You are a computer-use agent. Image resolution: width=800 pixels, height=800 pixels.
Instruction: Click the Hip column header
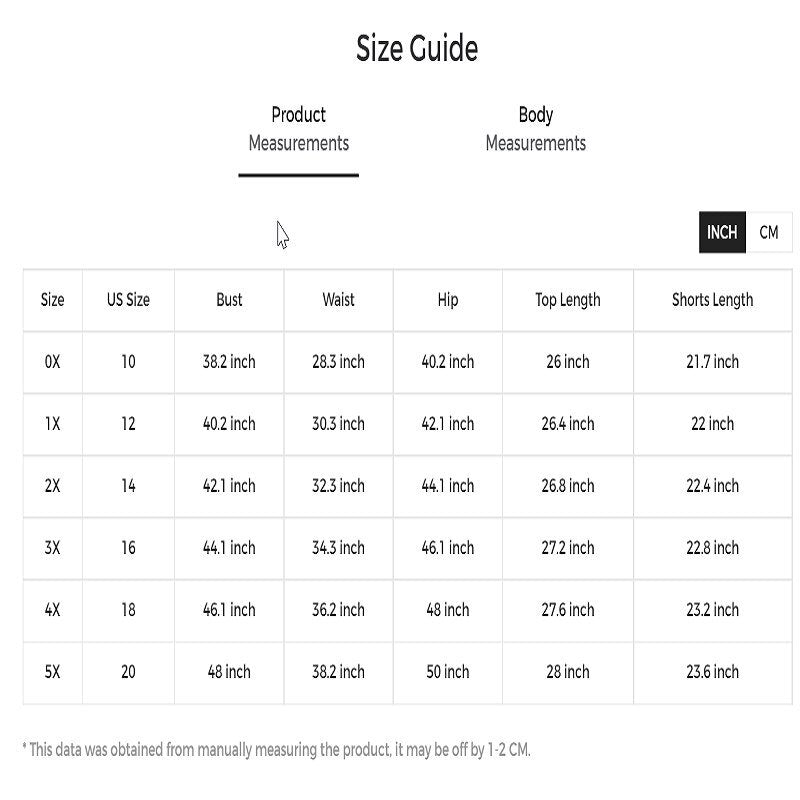coord(447,300)
